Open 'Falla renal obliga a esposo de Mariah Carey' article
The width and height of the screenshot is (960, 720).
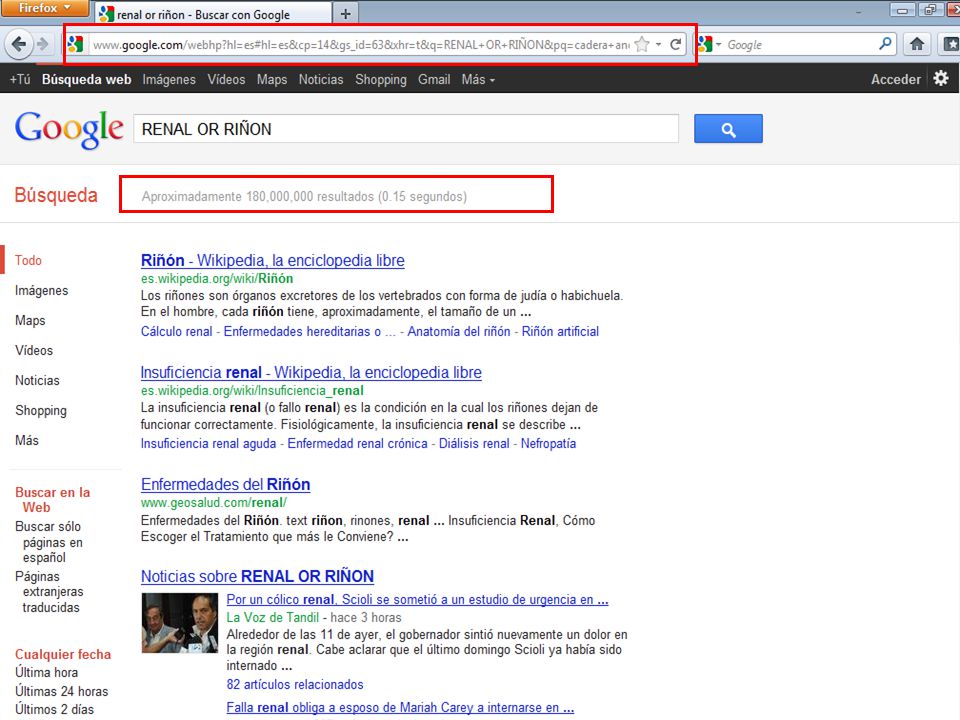tap(400, 707)
